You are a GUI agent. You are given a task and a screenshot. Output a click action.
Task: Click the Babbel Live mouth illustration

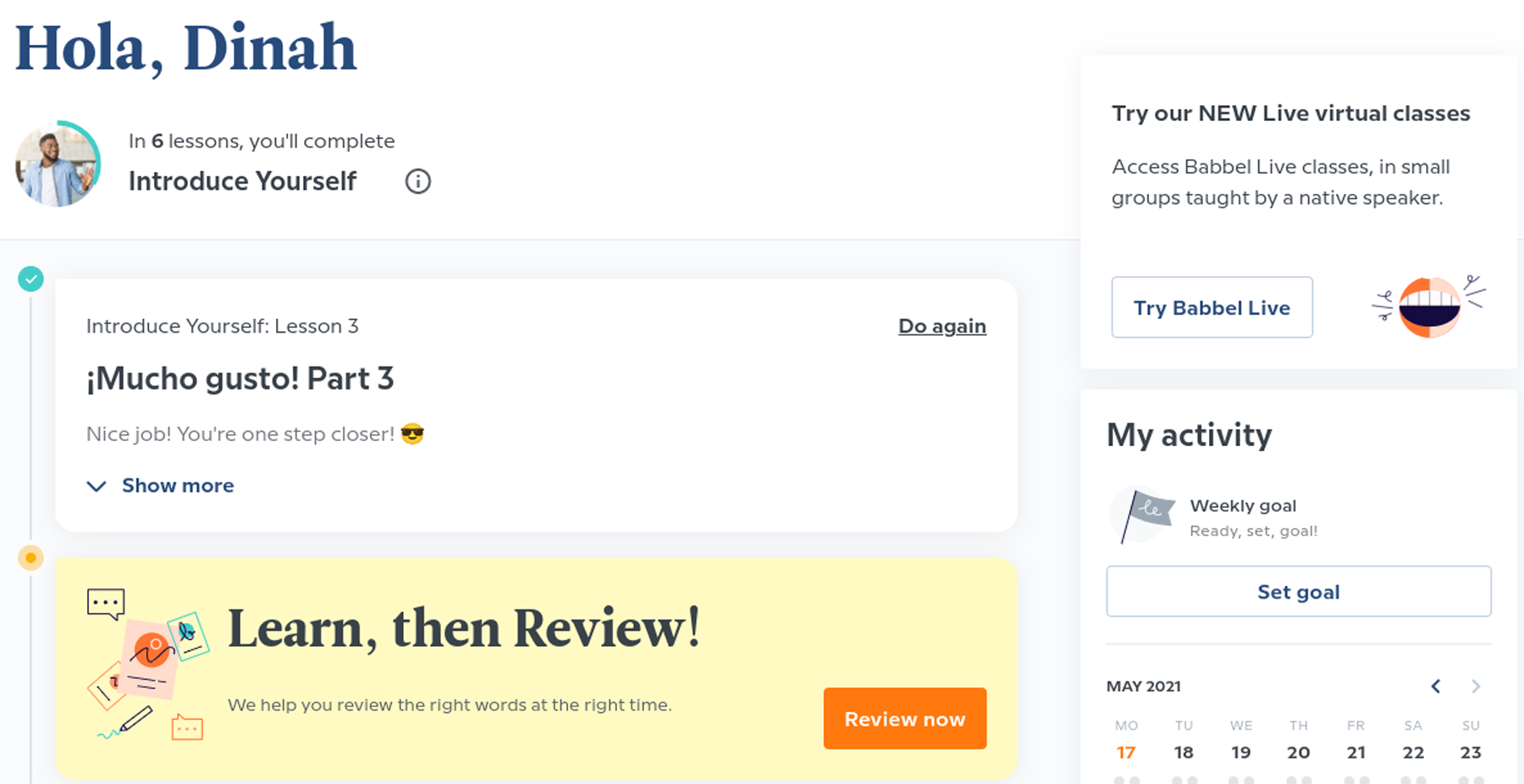(x=1429, y=306)
